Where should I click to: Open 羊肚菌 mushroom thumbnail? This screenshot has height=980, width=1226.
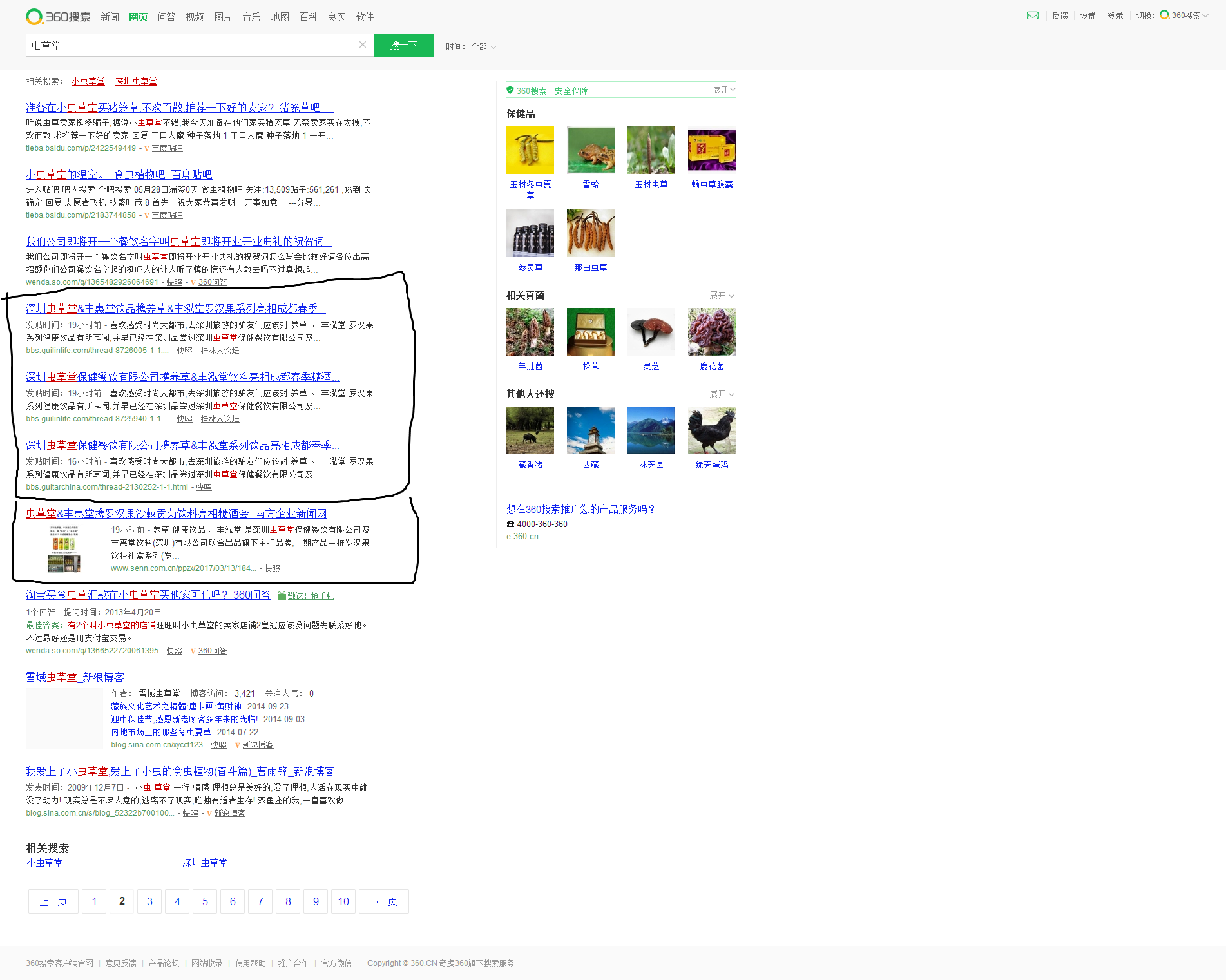tap(530, 332)
